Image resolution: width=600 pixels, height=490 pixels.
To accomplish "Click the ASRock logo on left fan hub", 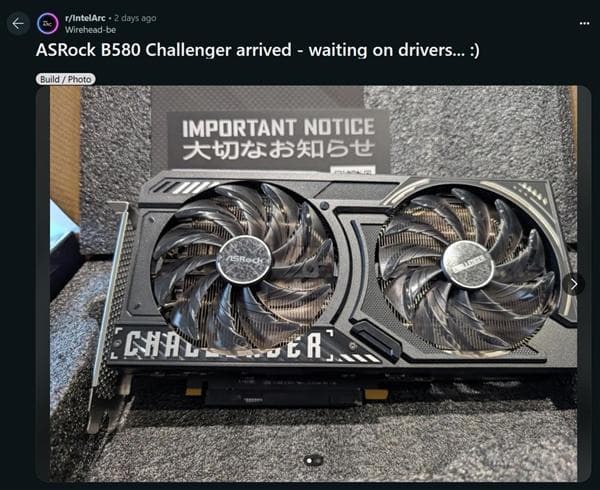I will (x=244, y=260).
